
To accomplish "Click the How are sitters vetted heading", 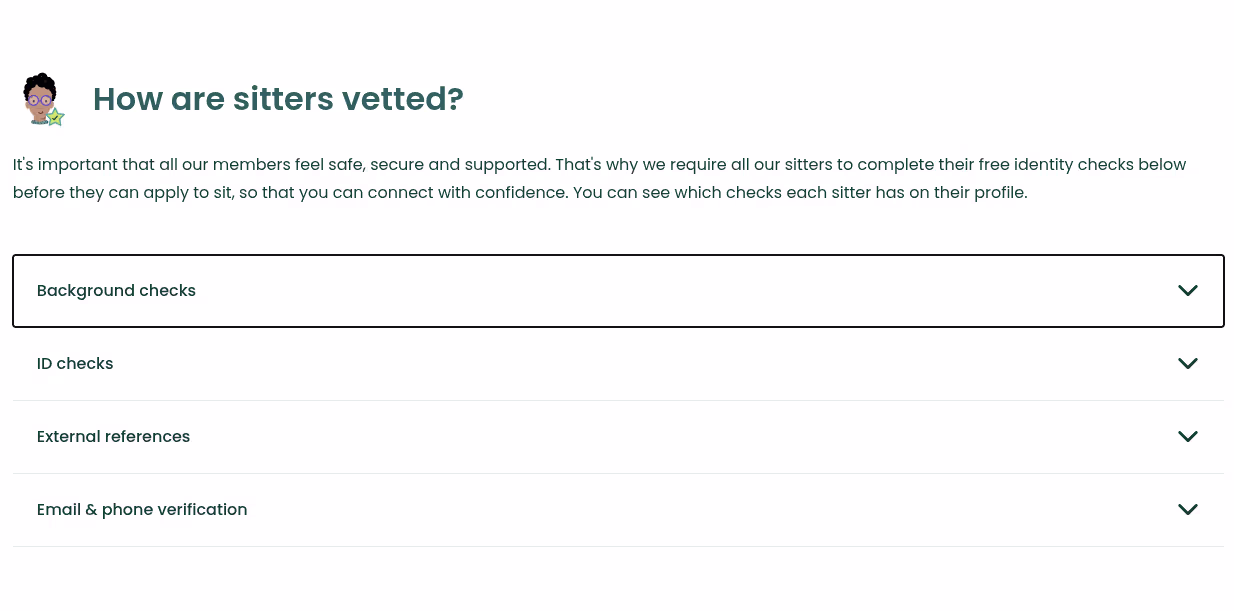I will 278,99.
